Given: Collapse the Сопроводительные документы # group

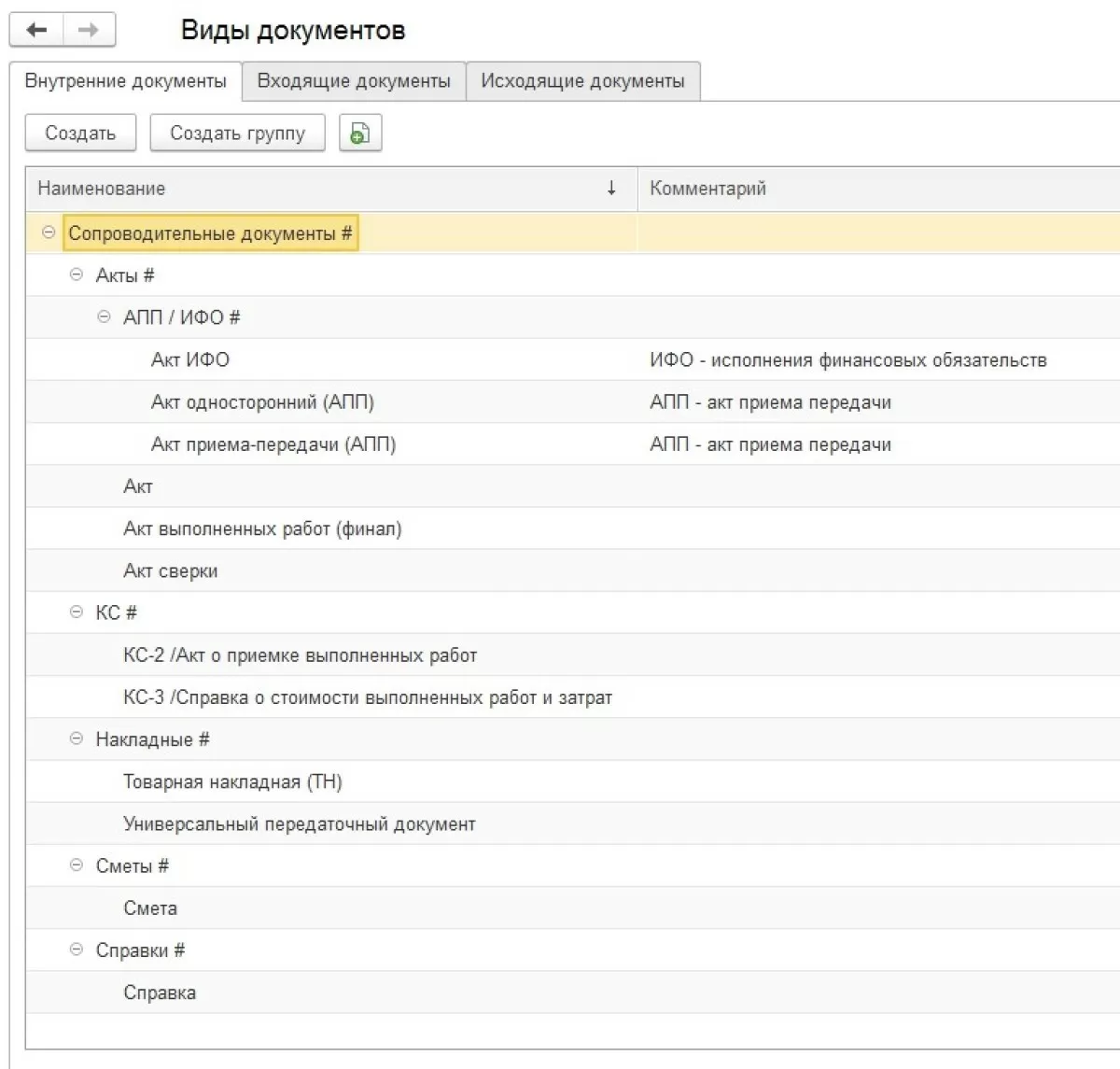Looking at the screenshot, I should 49,232.
